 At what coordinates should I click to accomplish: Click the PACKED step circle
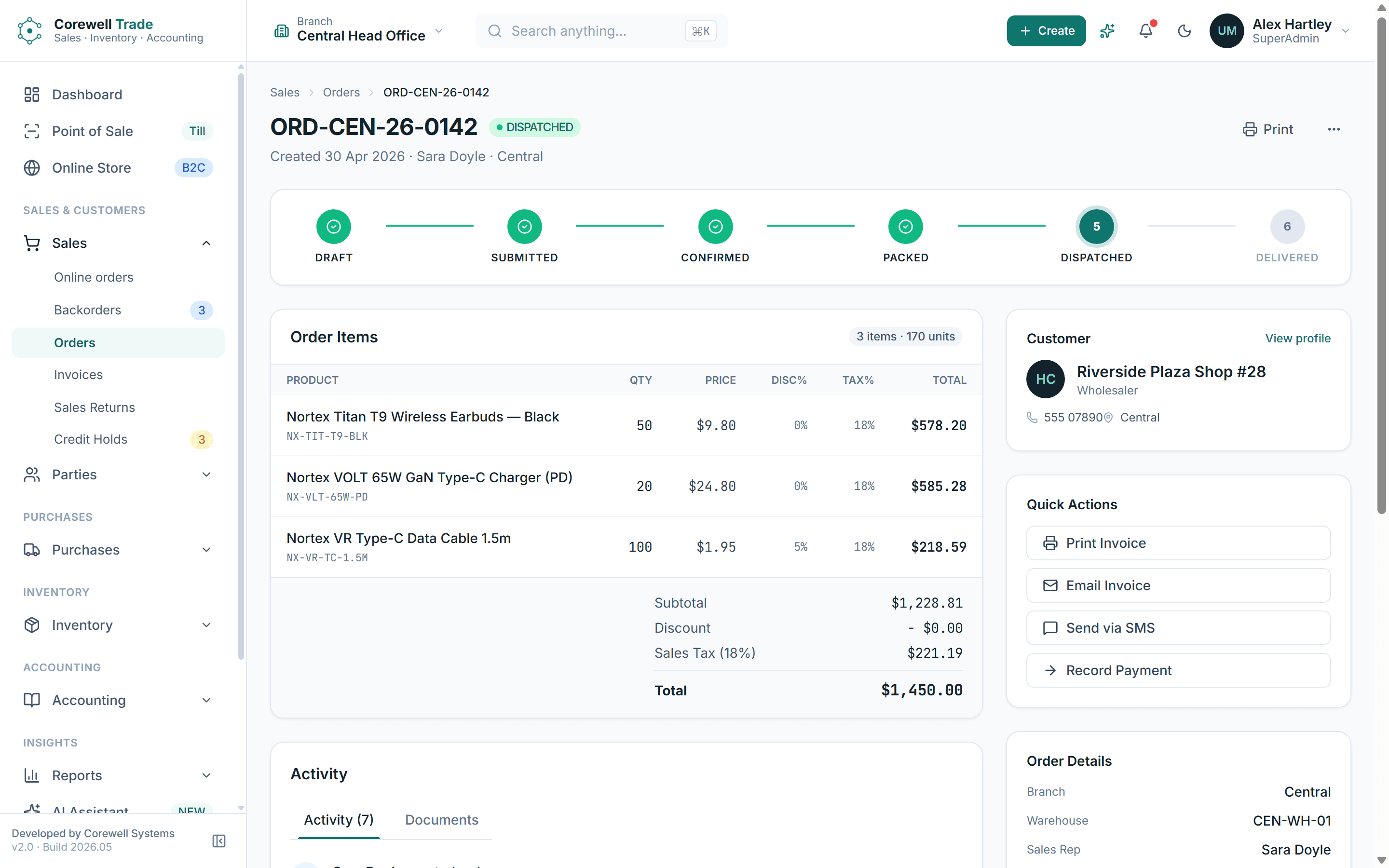tap(906, 227)
